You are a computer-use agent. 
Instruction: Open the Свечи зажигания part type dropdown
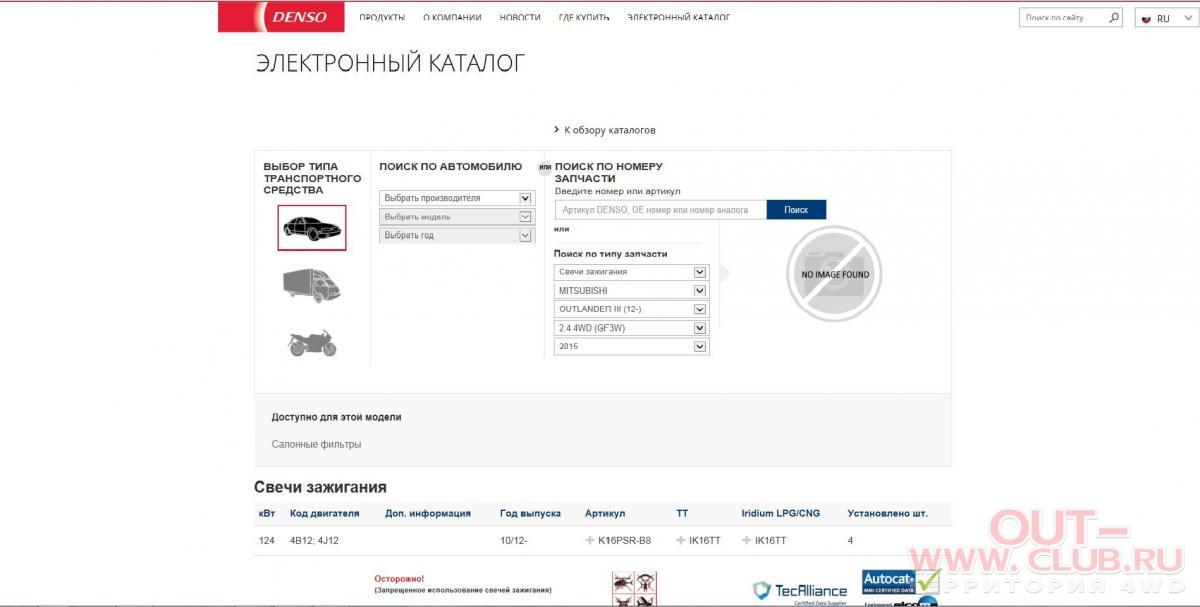tap(631, 272)
